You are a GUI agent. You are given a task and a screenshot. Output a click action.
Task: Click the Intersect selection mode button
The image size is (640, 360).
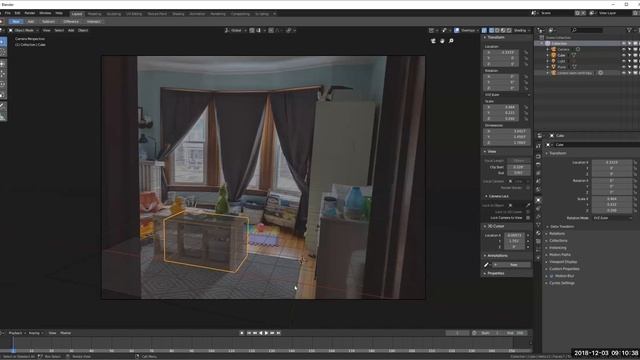coord(93,22)
